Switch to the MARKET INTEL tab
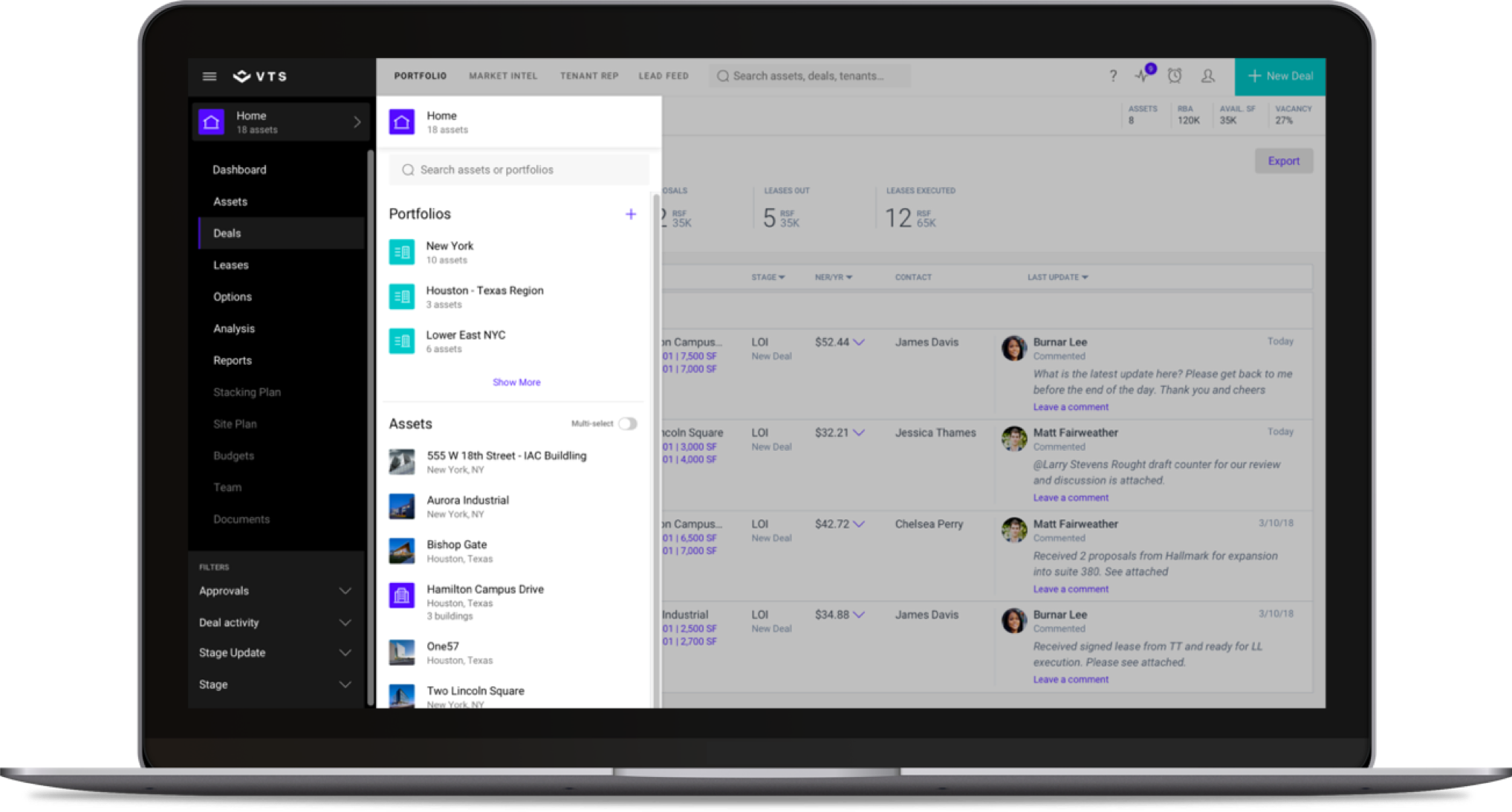Screen dimensions: 1512x812 [x=503, y=76]
